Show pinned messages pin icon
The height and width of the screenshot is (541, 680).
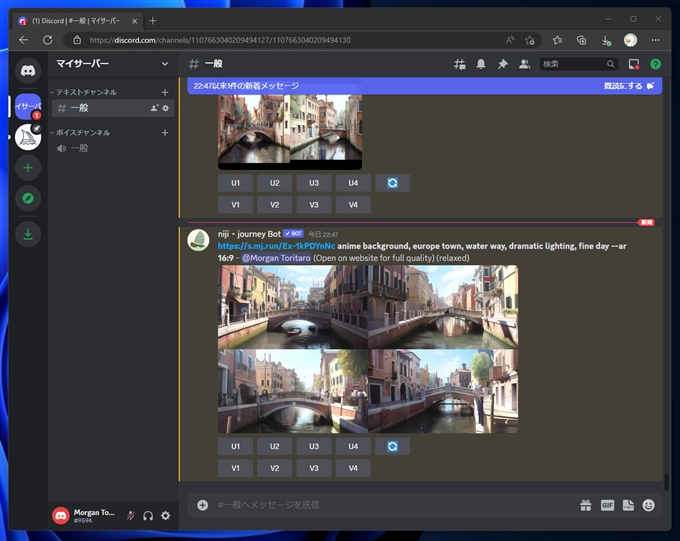click(x=503, y=64)
